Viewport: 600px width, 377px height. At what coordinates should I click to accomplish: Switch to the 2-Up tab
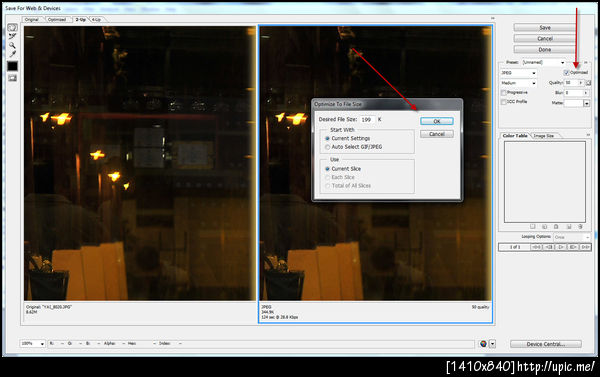coord(81,19)
